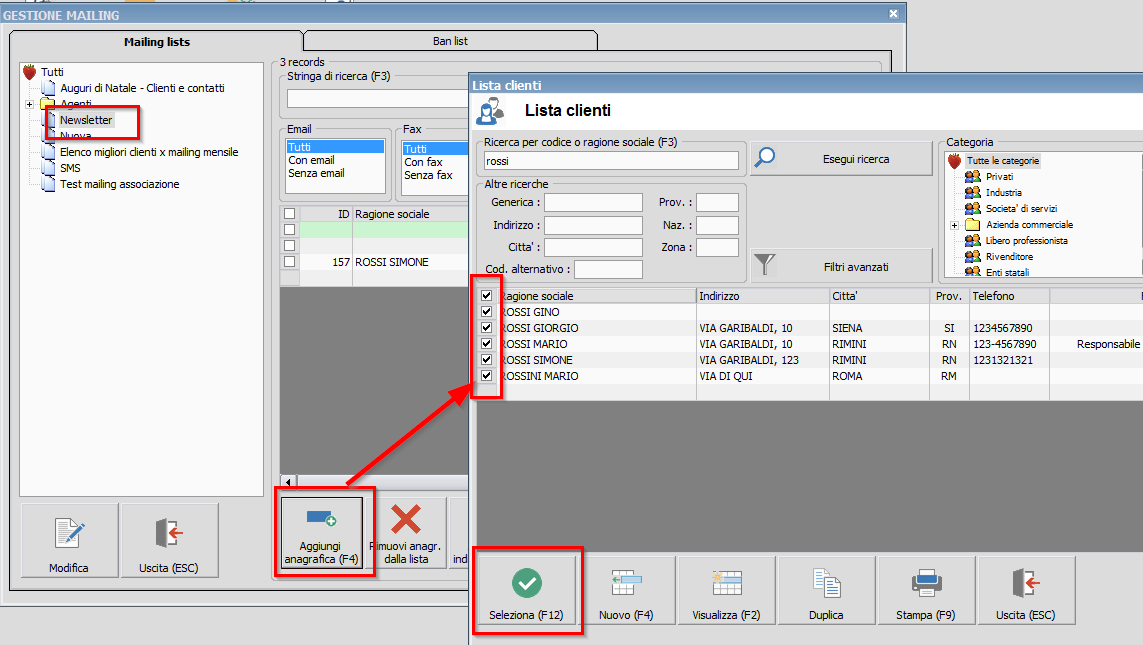Click the Modifica button in Gestione Mailing

coord(69,540)
